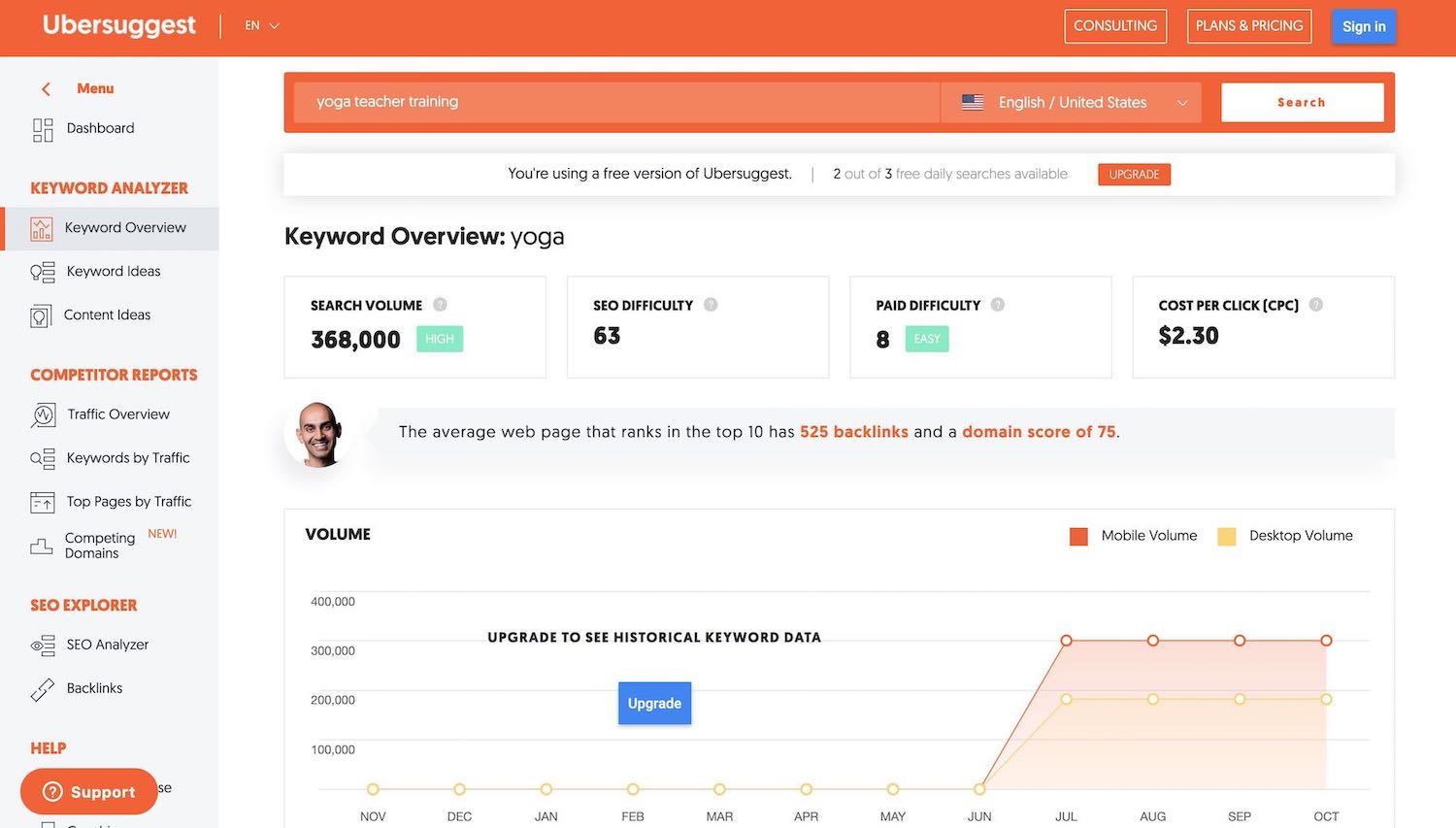Click the AUG desktop volume data point
This screenshot has height=828, width=1456.
[1152, 699]
